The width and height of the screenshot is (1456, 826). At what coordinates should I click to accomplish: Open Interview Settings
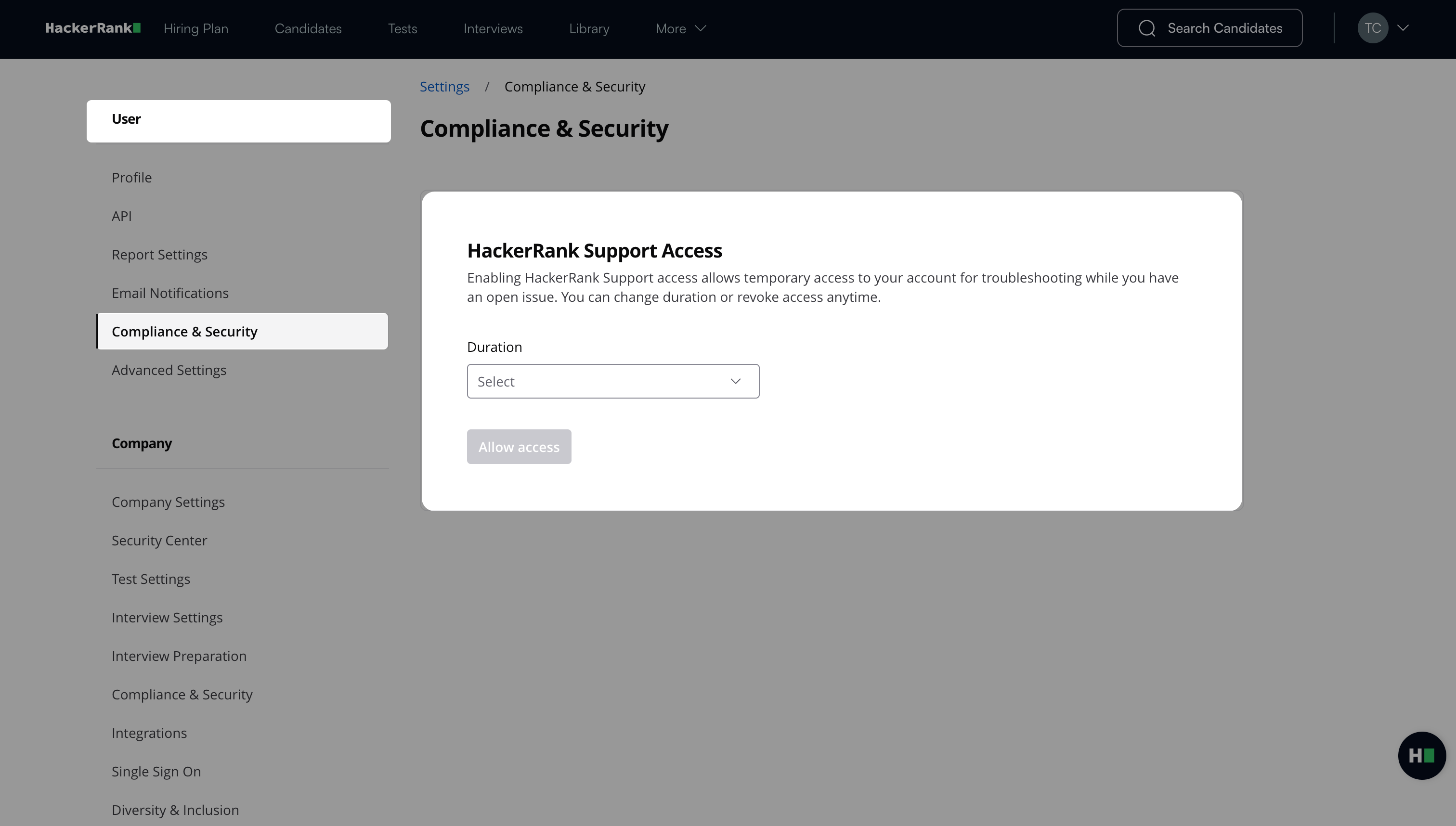167,618
